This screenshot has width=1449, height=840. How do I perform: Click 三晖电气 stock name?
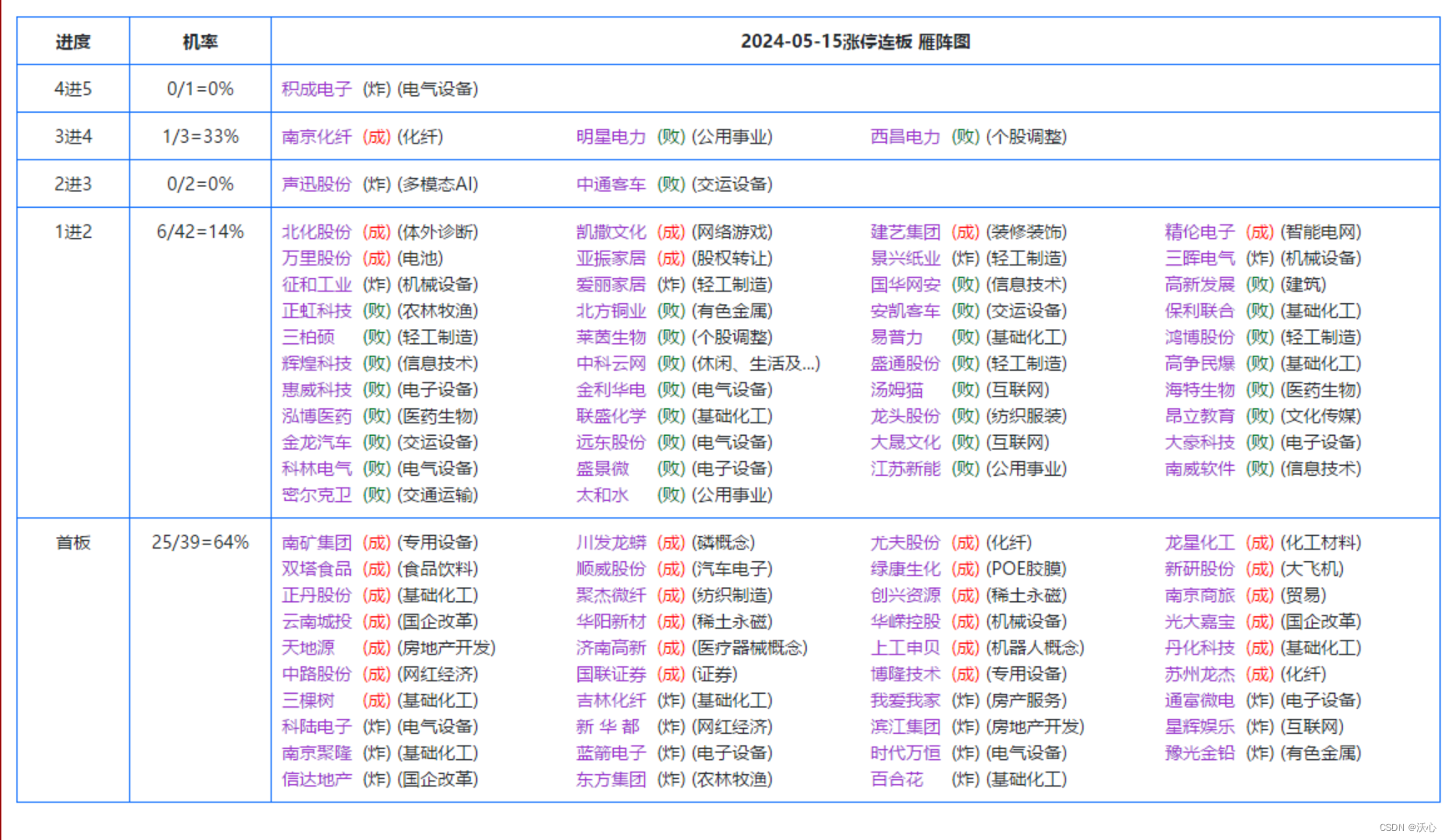(1200, 258)
